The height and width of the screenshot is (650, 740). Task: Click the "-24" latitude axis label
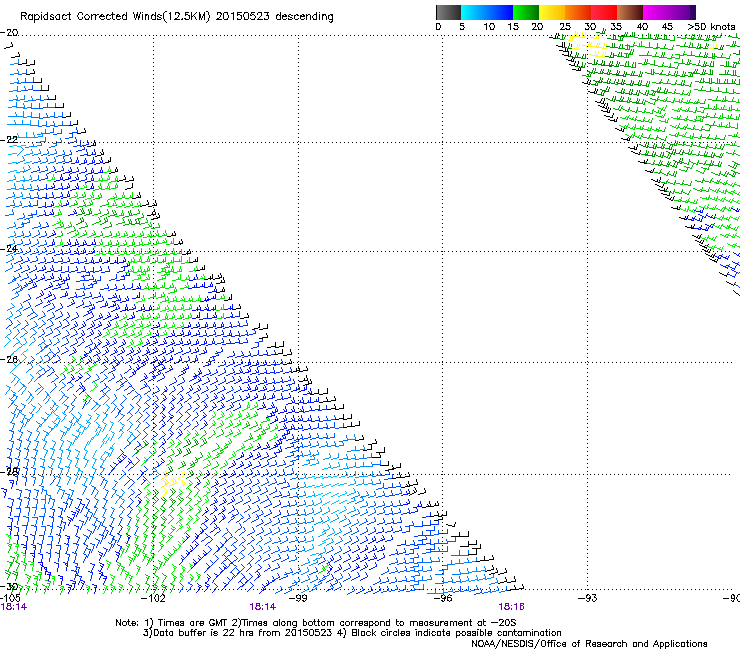click(9, 249)
